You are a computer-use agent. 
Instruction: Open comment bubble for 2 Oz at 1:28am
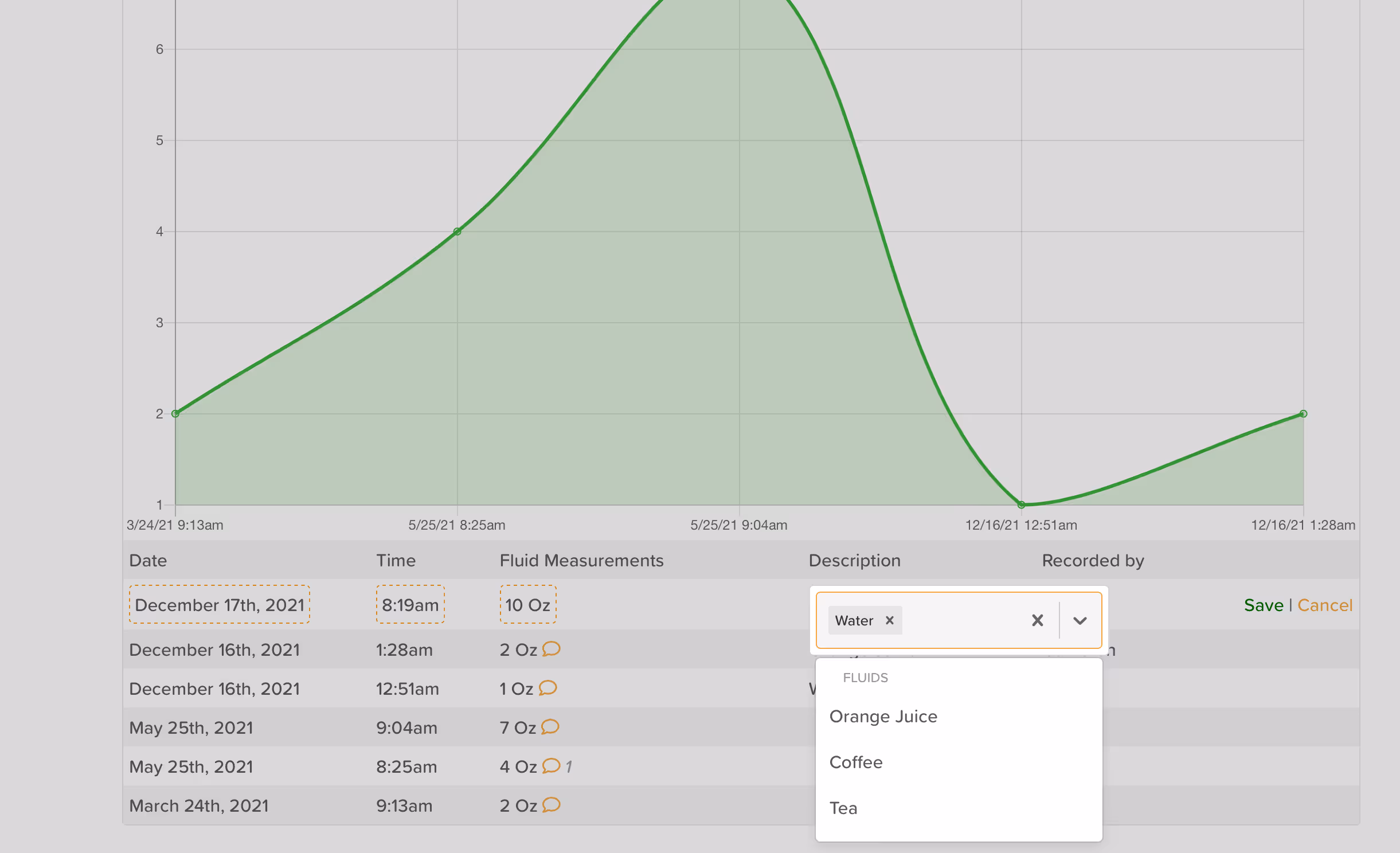pos(551,649)
